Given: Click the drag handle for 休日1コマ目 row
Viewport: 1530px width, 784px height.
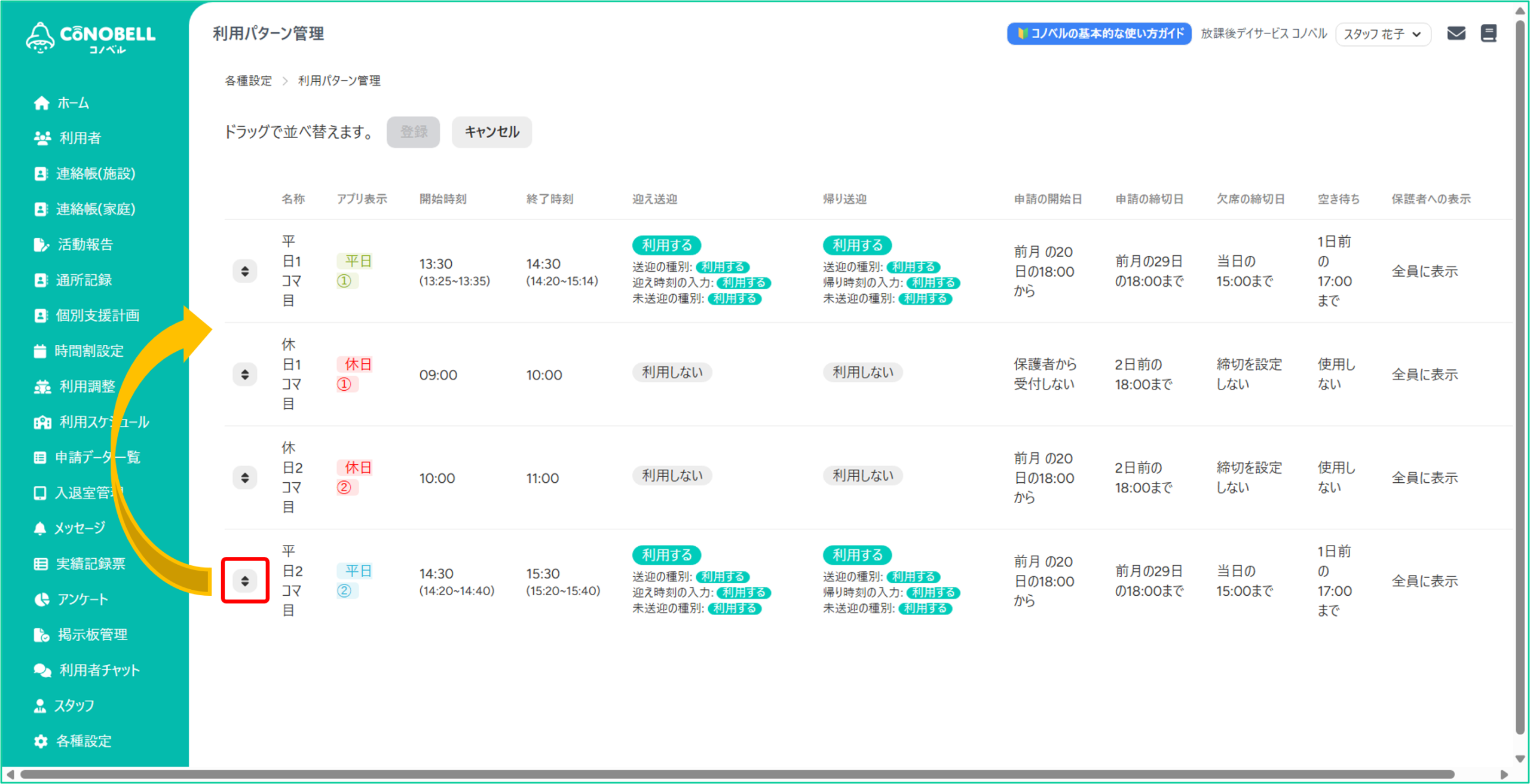Looking at the screenshot, I should point(245,375).
